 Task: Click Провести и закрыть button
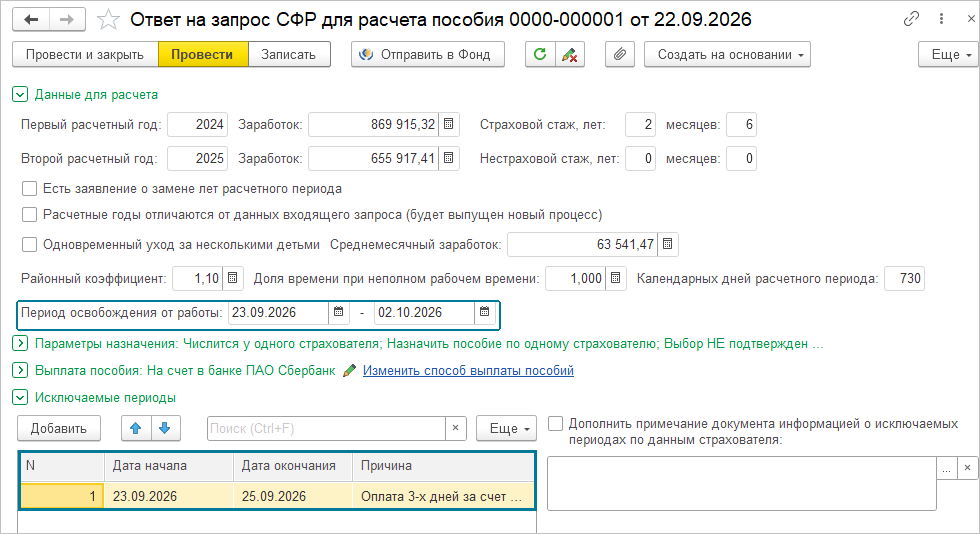pyautogui.click(x=85, y=54)
